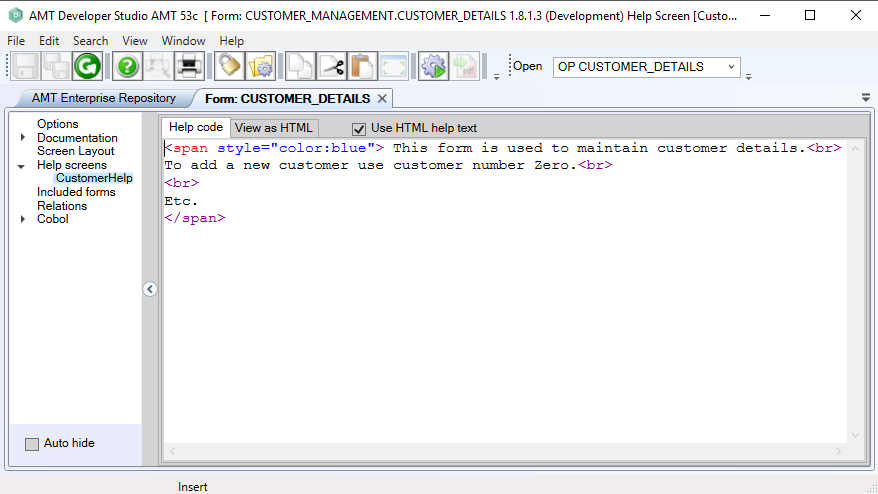The image size is (878, 494).
Task: Click the Copy pages icon
Action: 300,67
